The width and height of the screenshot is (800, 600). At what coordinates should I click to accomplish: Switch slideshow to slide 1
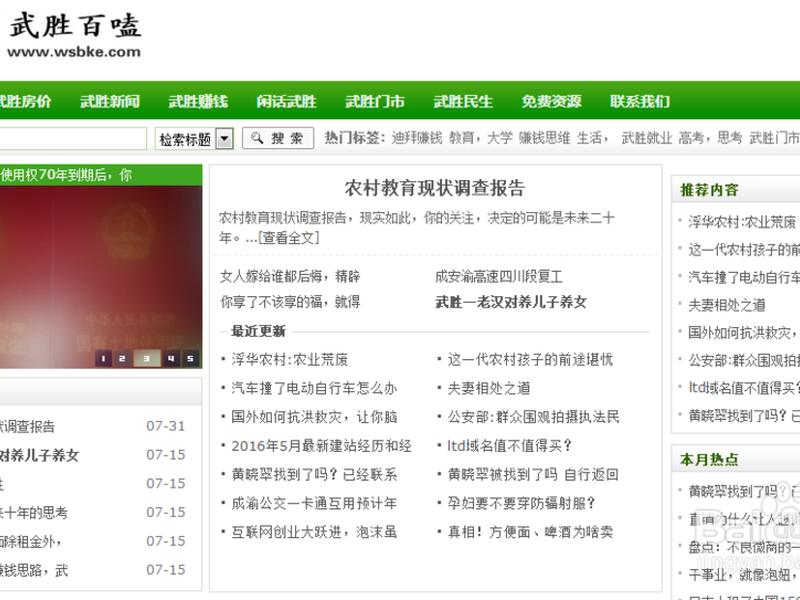(x=104, y=359)
